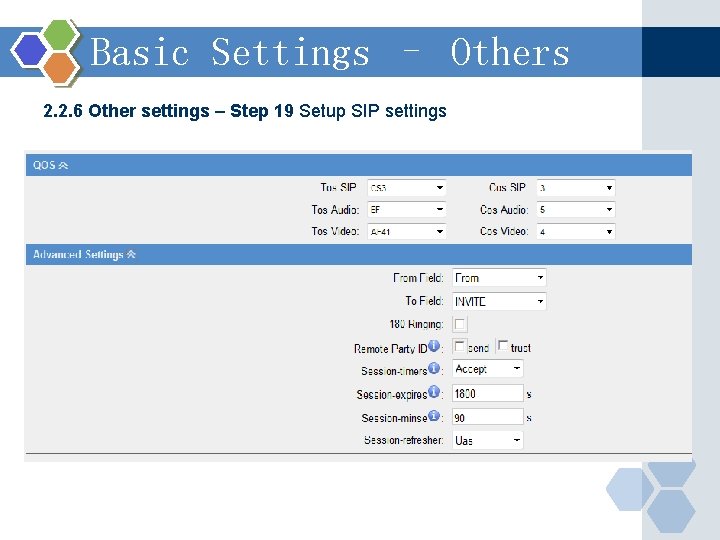Open the Cos Video dropdown
Viewport: 720px width, 540px height.
[576, 231]
